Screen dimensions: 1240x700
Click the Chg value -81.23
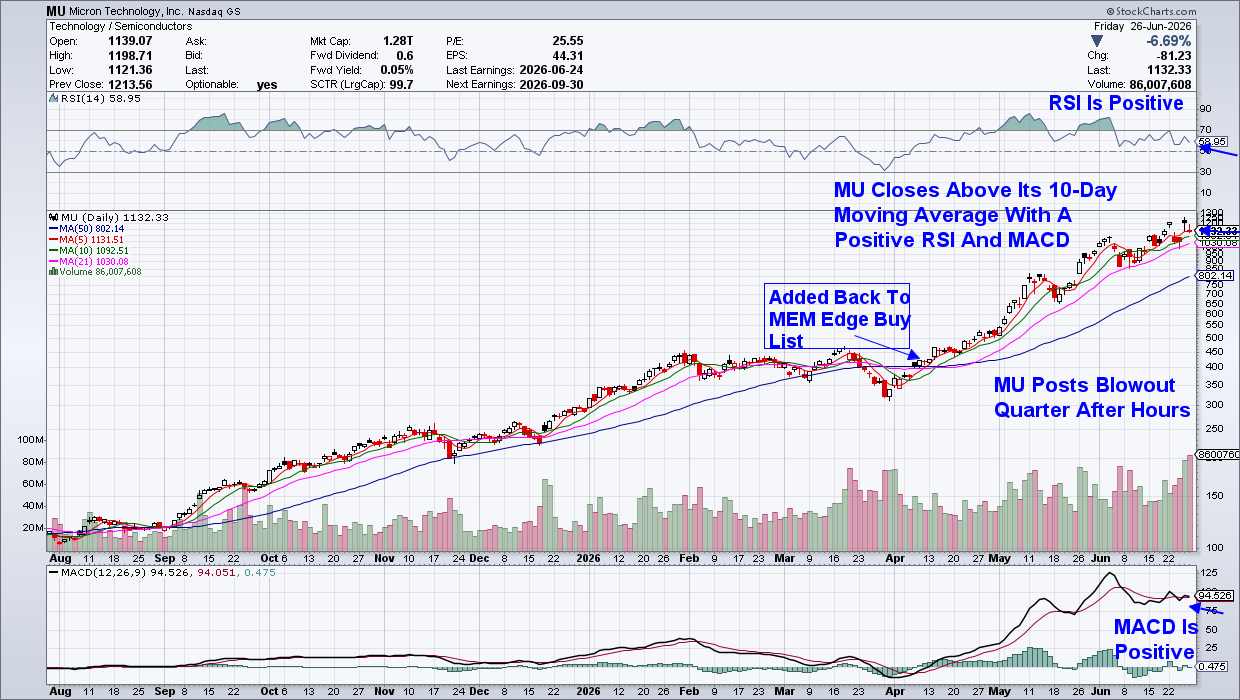pyautogui.click(x=1175, y=56)
